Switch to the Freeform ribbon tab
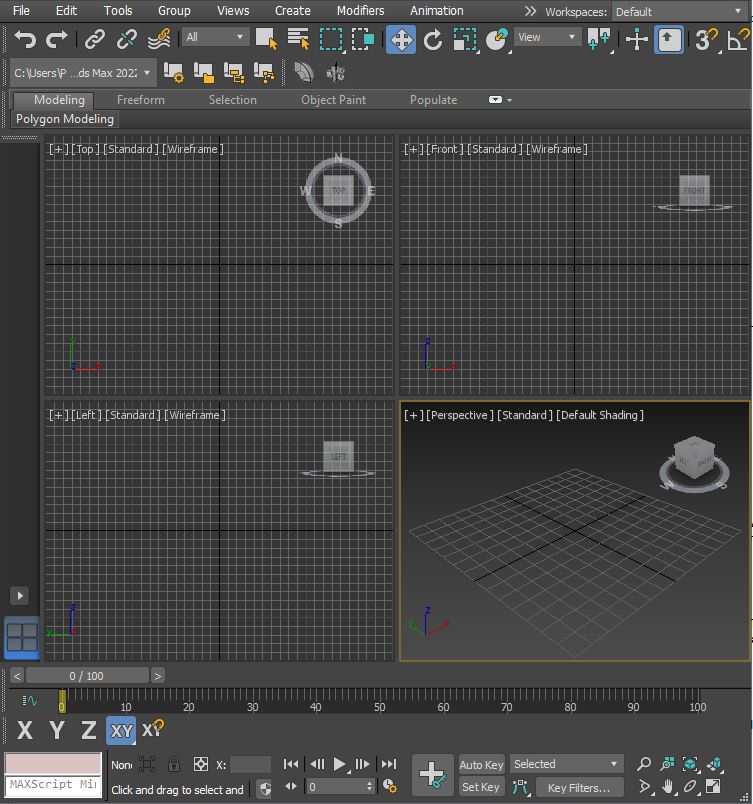753x804 pixels. coord(141,100)
